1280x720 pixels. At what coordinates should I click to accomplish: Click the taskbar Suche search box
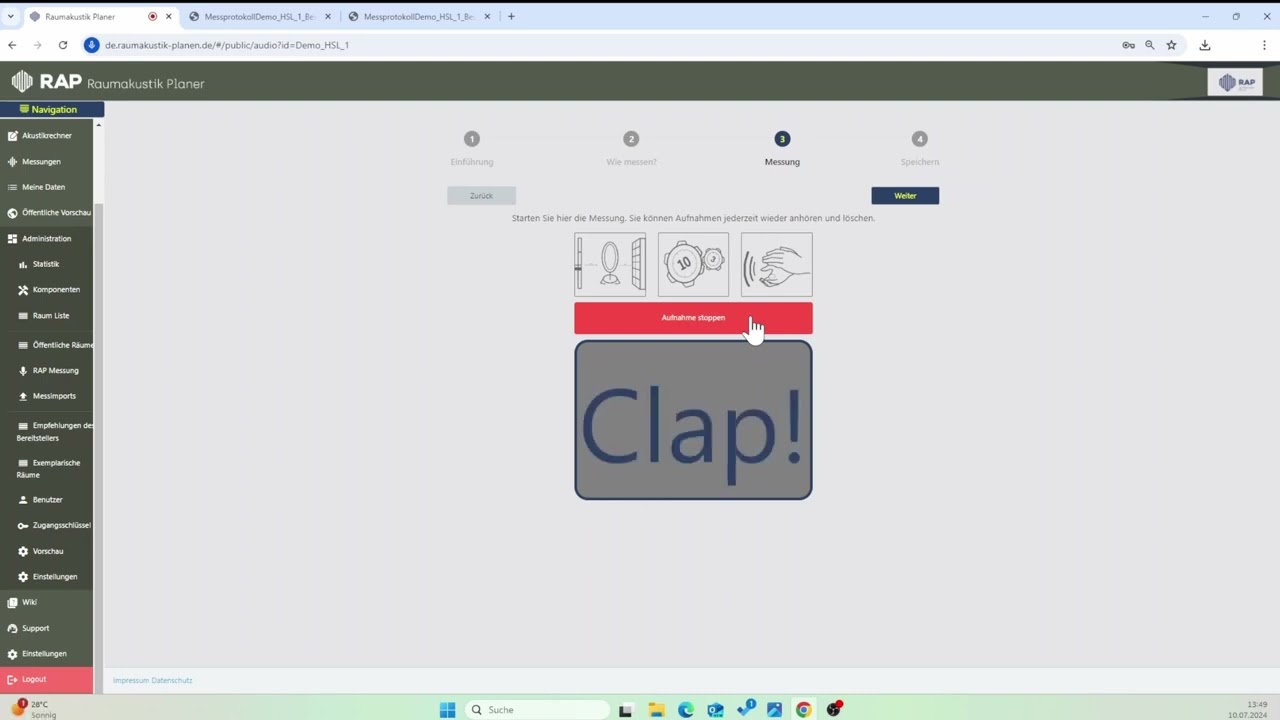coord(538,710)
